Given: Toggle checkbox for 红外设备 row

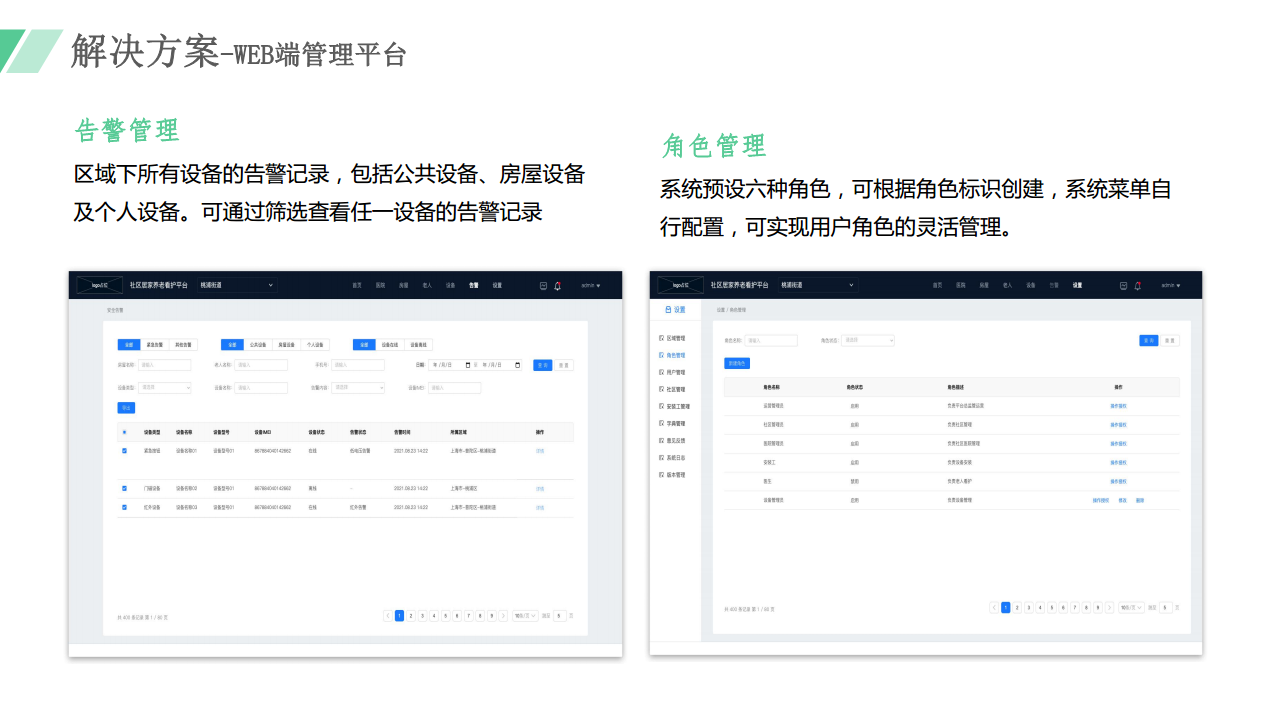Looking at the screenshot, I should coord(124,507).
